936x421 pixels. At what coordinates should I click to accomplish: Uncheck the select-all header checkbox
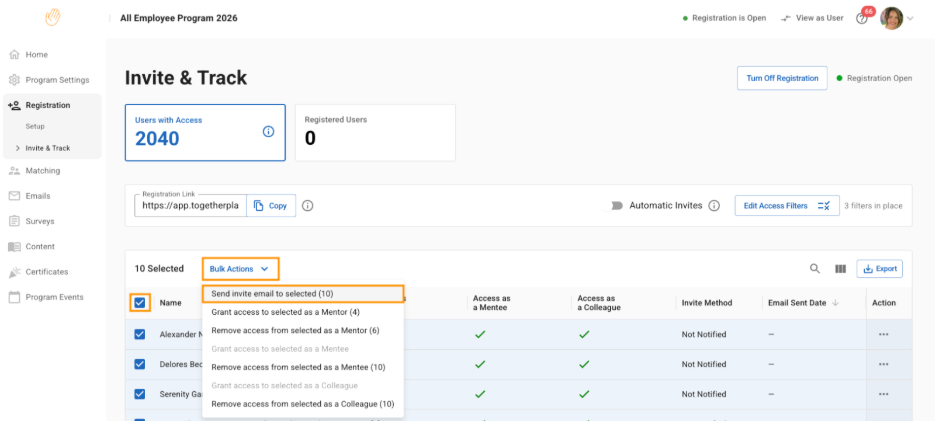click(x=140, y=303)
